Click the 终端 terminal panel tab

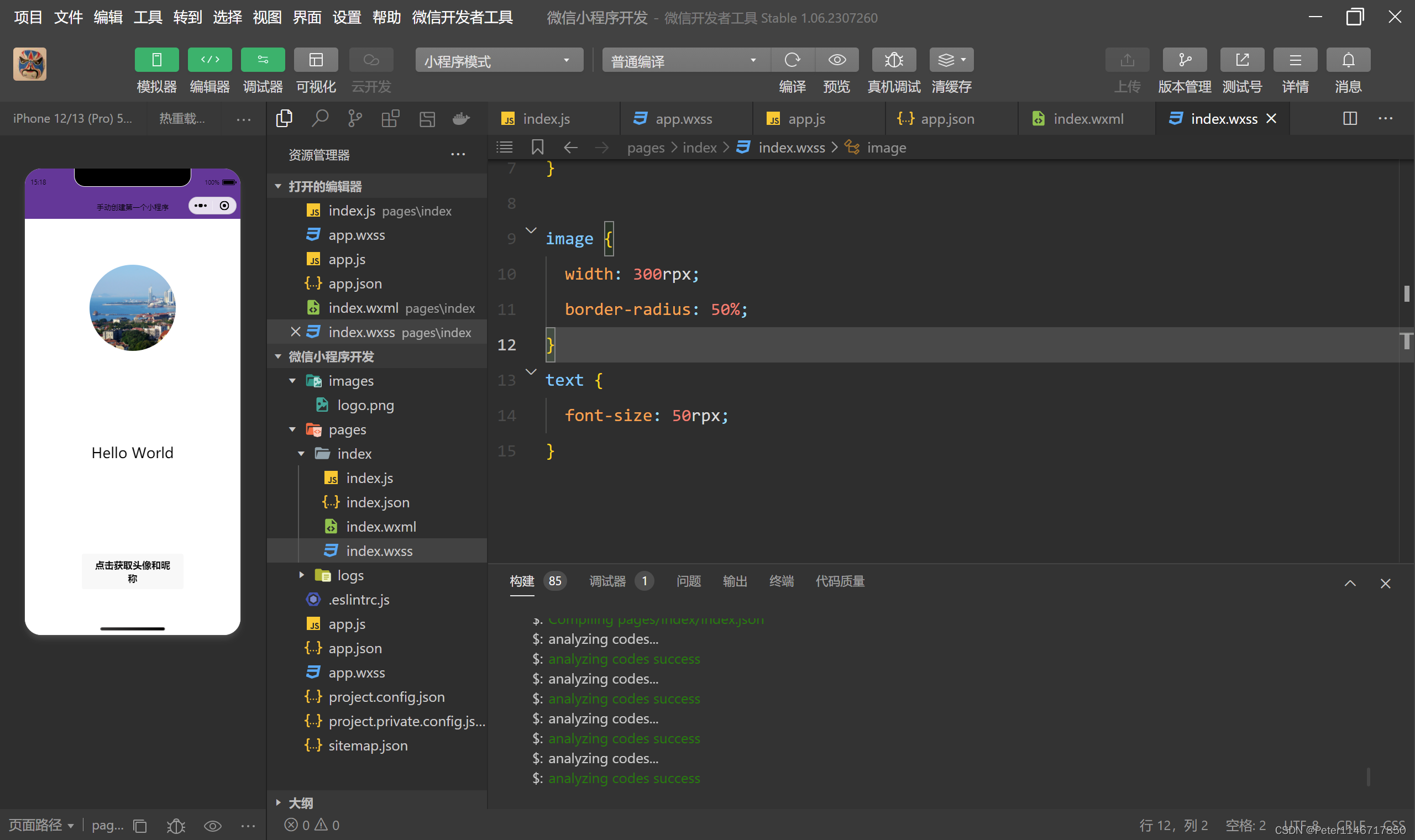[781, 581]
